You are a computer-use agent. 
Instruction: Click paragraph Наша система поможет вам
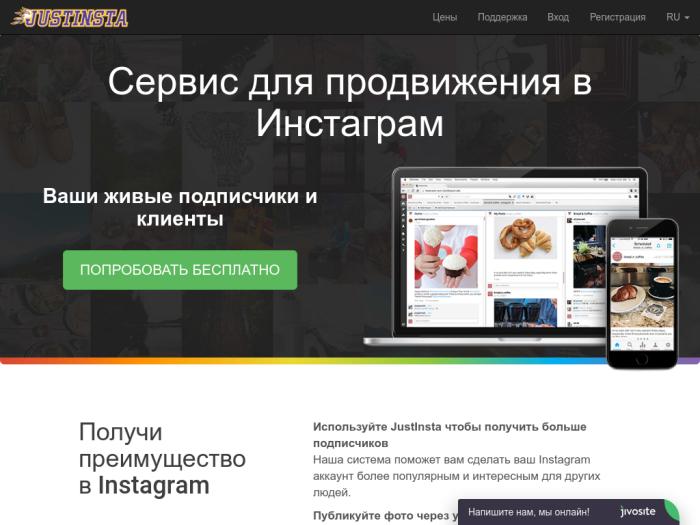click(x=456, y=476)
